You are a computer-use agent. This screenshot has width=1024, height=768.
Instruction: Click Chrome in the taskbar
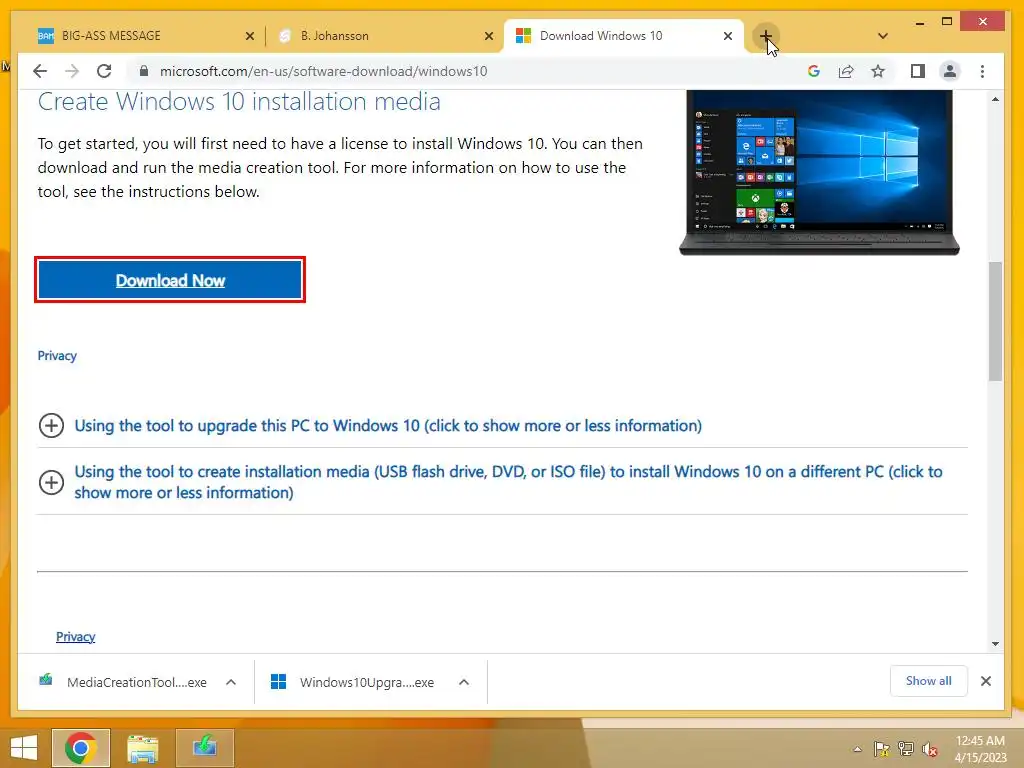pyautogui.click(x=81, y=748)
